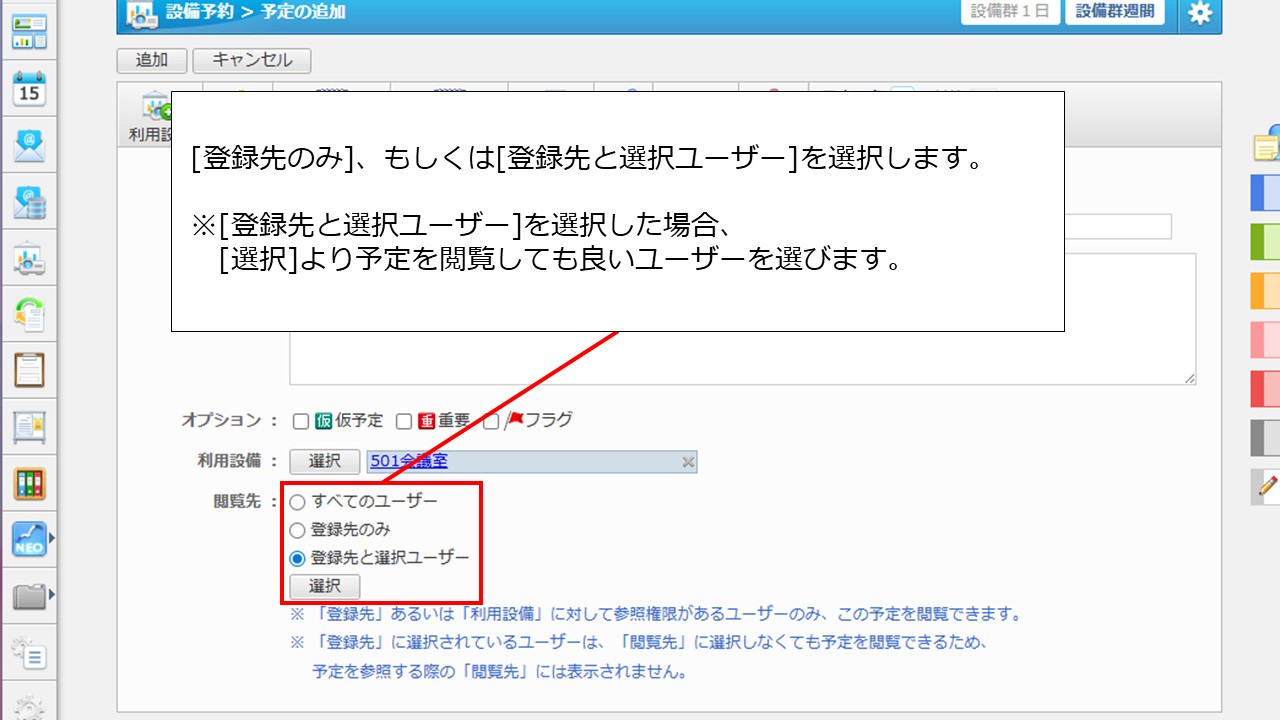Open the sticky note icon on right edge
Viewport: 1280px width, 720px height.
1267,146
